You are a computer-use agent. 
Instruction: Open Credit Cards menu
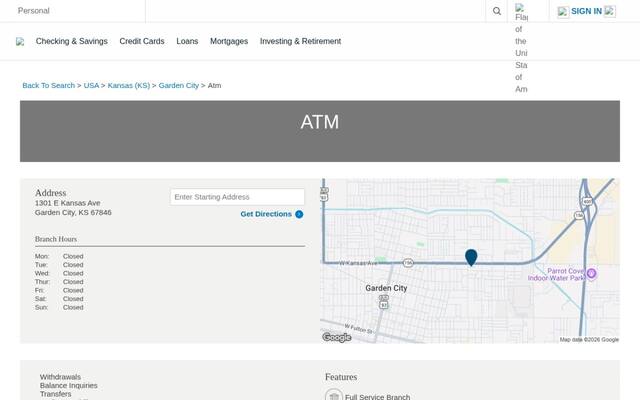click(142, 41)
